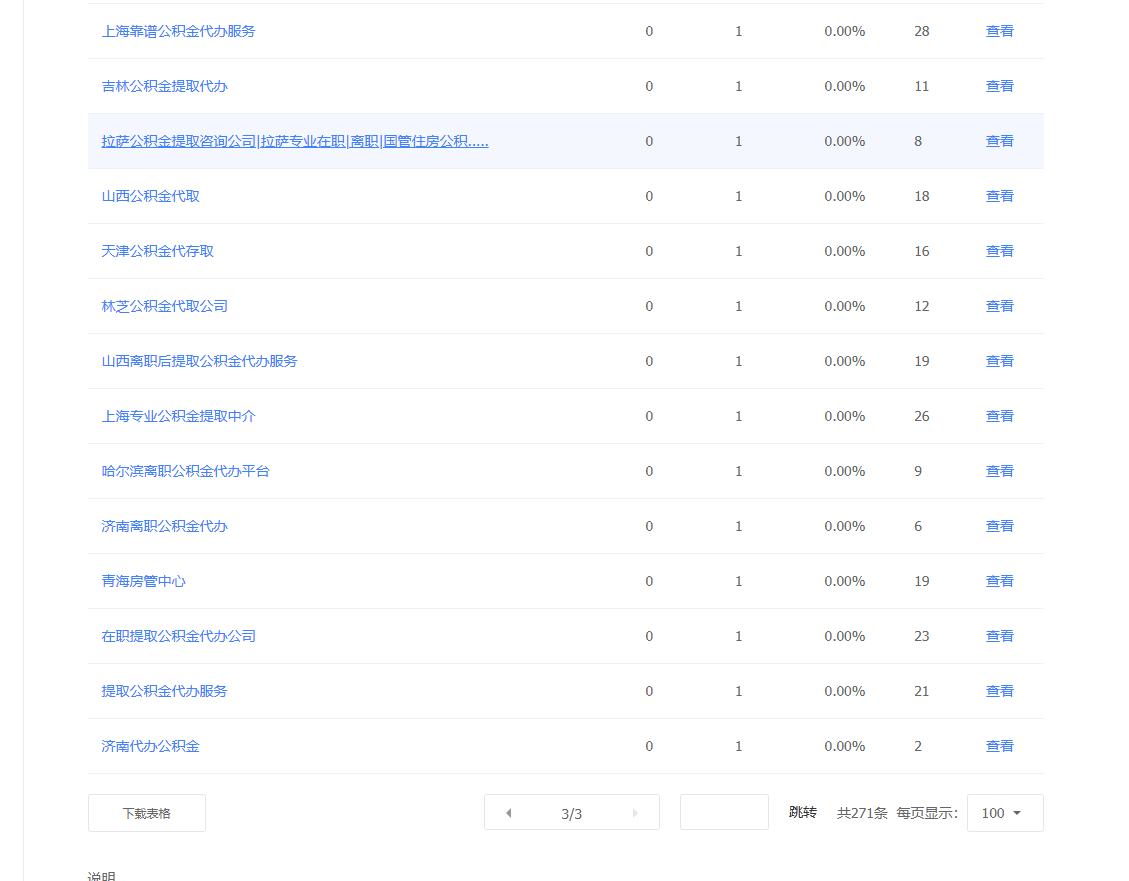Click the 下载表格 button
The height and width of the screenshot is (881, 1129).
(147, 813)
